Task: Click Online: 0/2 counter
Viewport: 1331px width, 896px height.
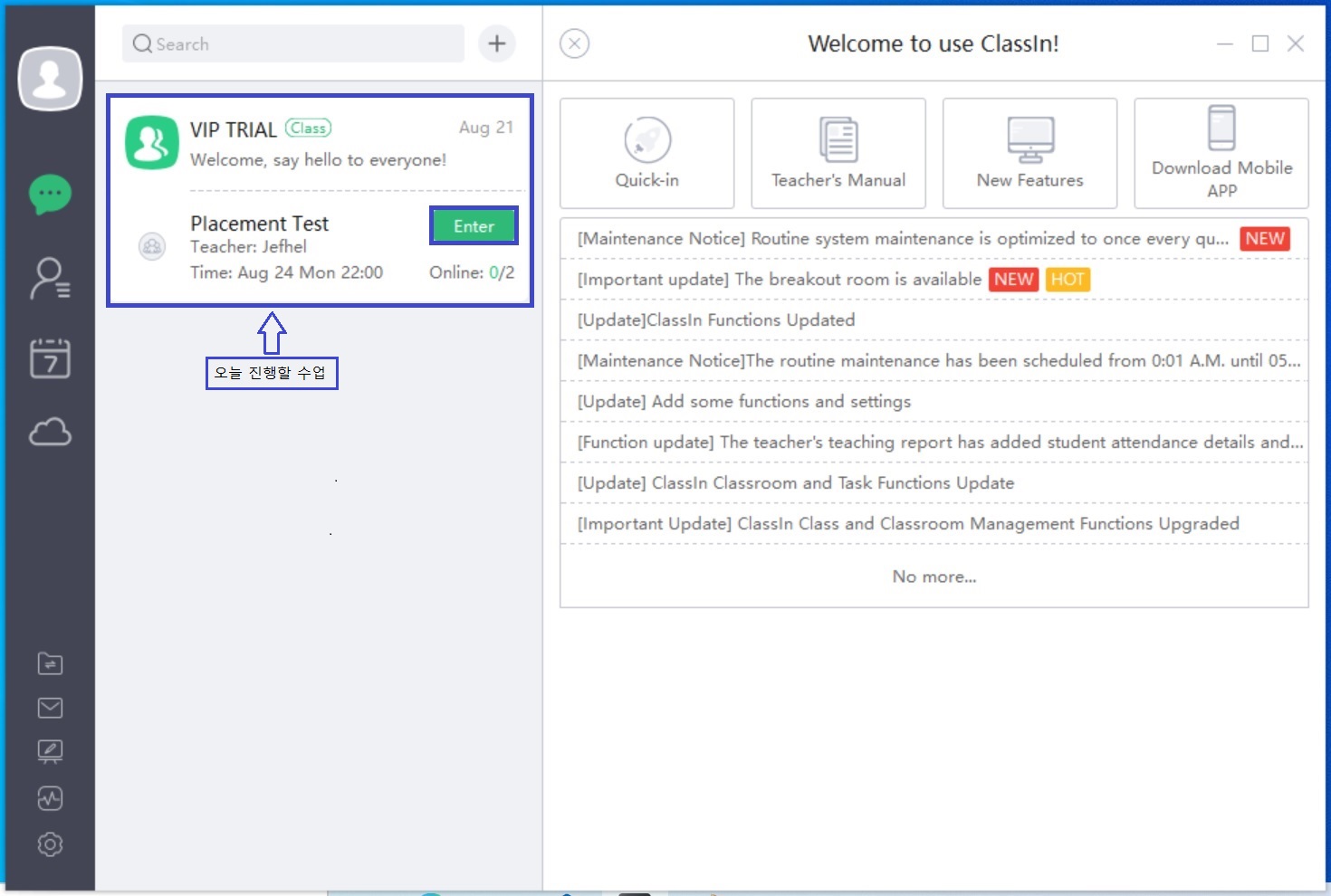Action: 472,272
